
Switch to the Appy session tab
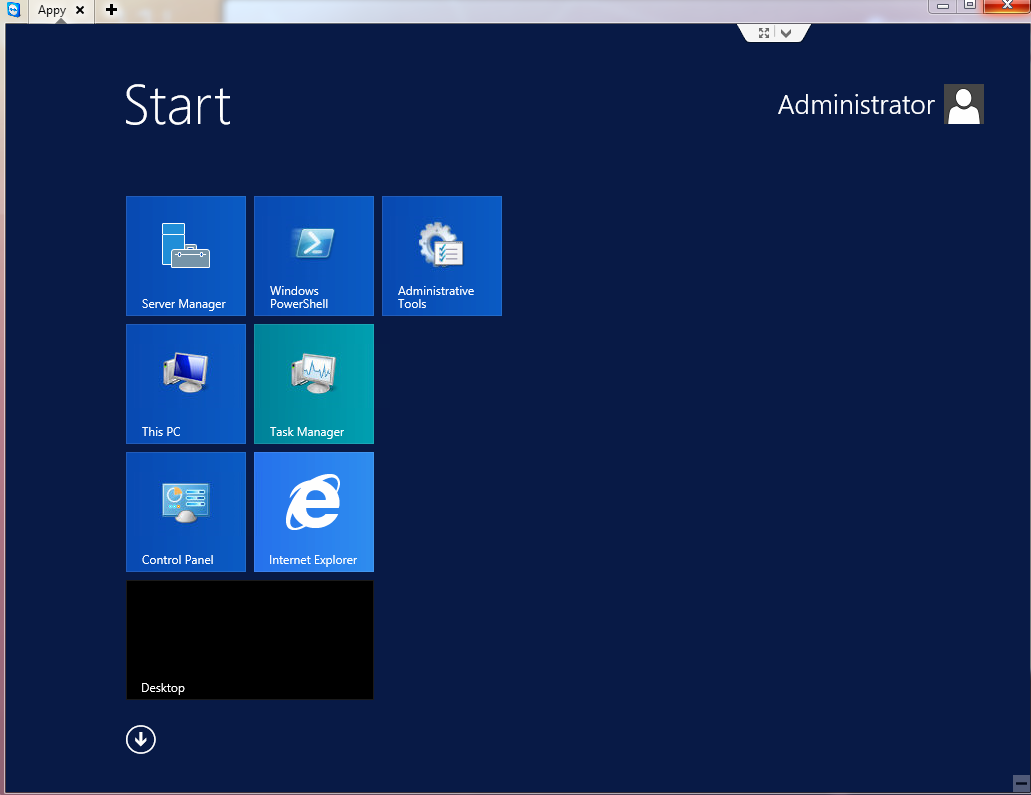click(x=52, y=11)
